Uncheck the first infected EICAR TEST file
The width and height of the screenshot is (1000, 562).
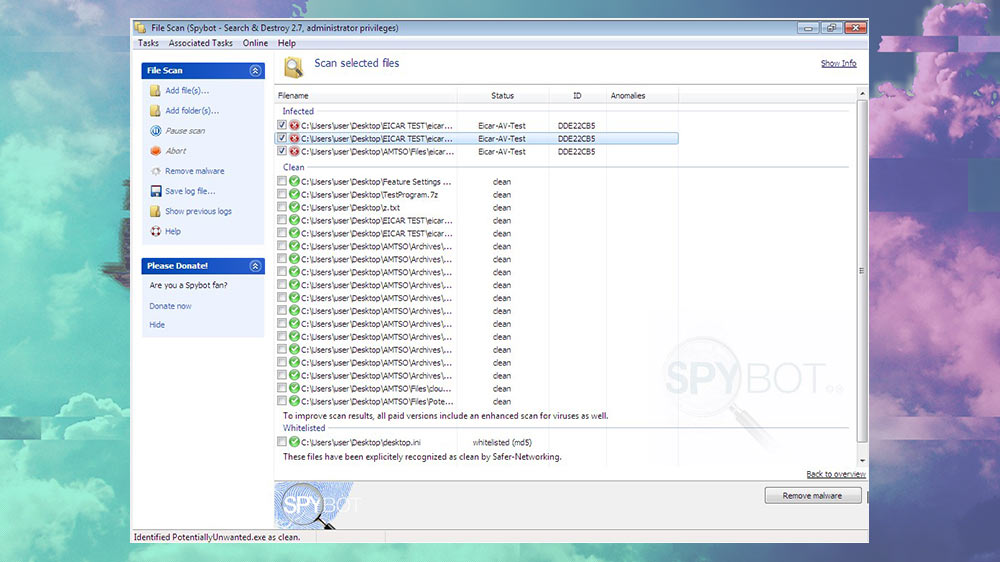282,125
